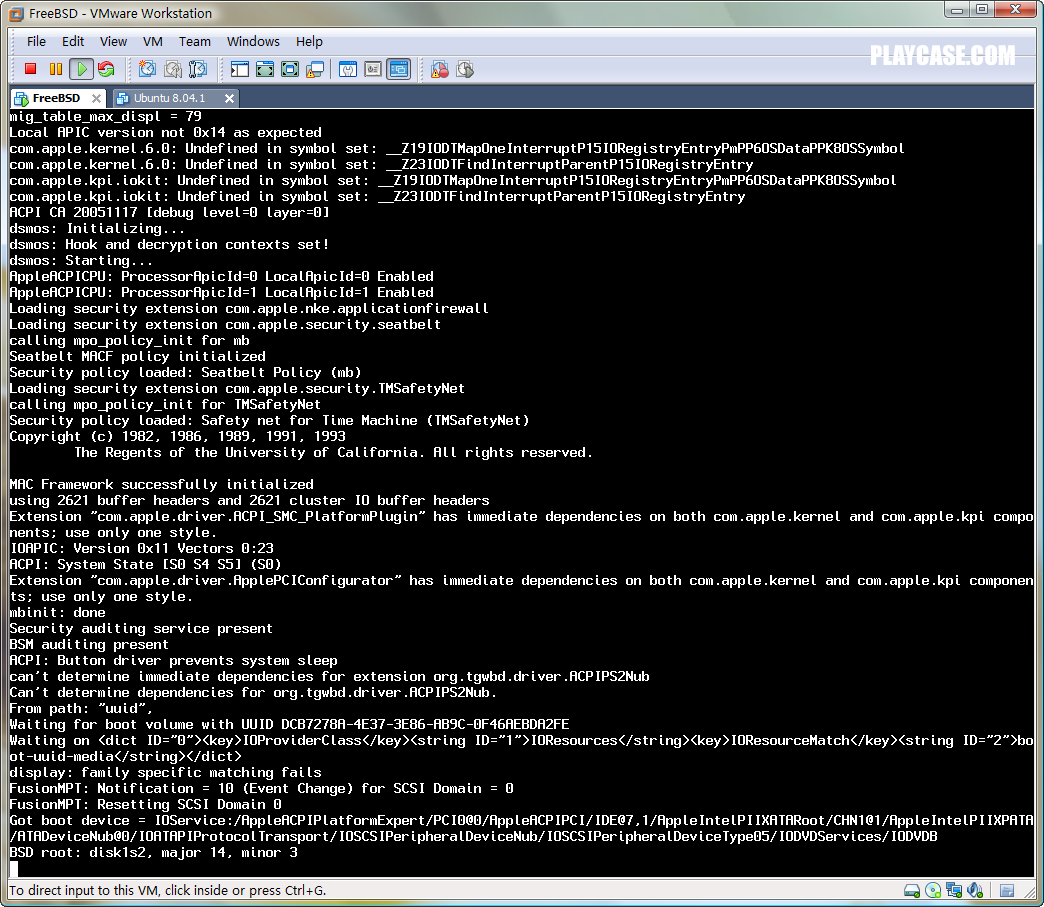Click the replay recording icon

[x=465, y=69]
